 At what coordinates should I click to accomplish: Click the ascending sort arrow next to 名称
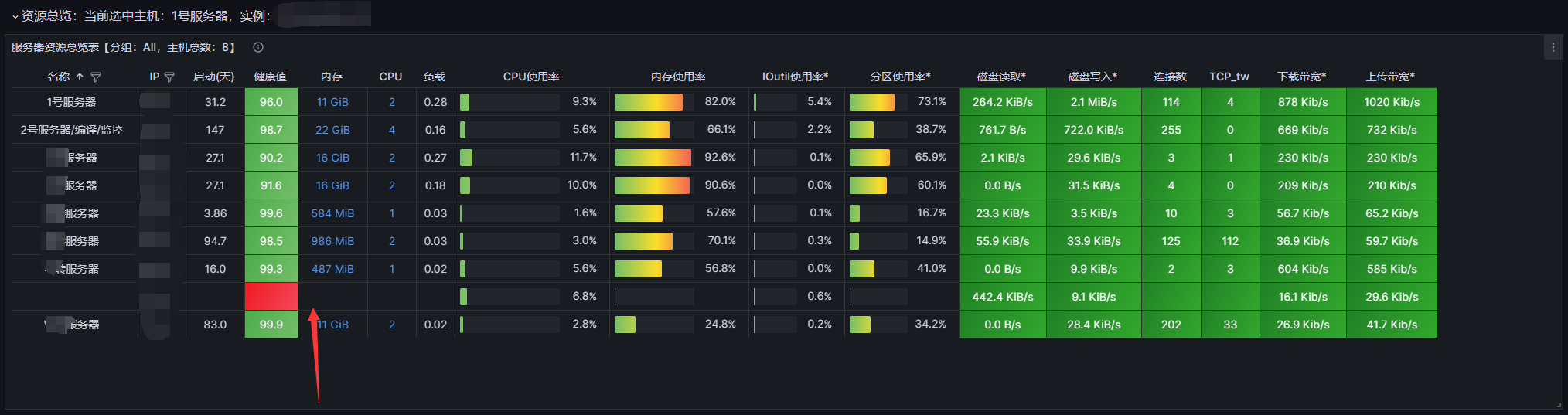tap(80, 77)
